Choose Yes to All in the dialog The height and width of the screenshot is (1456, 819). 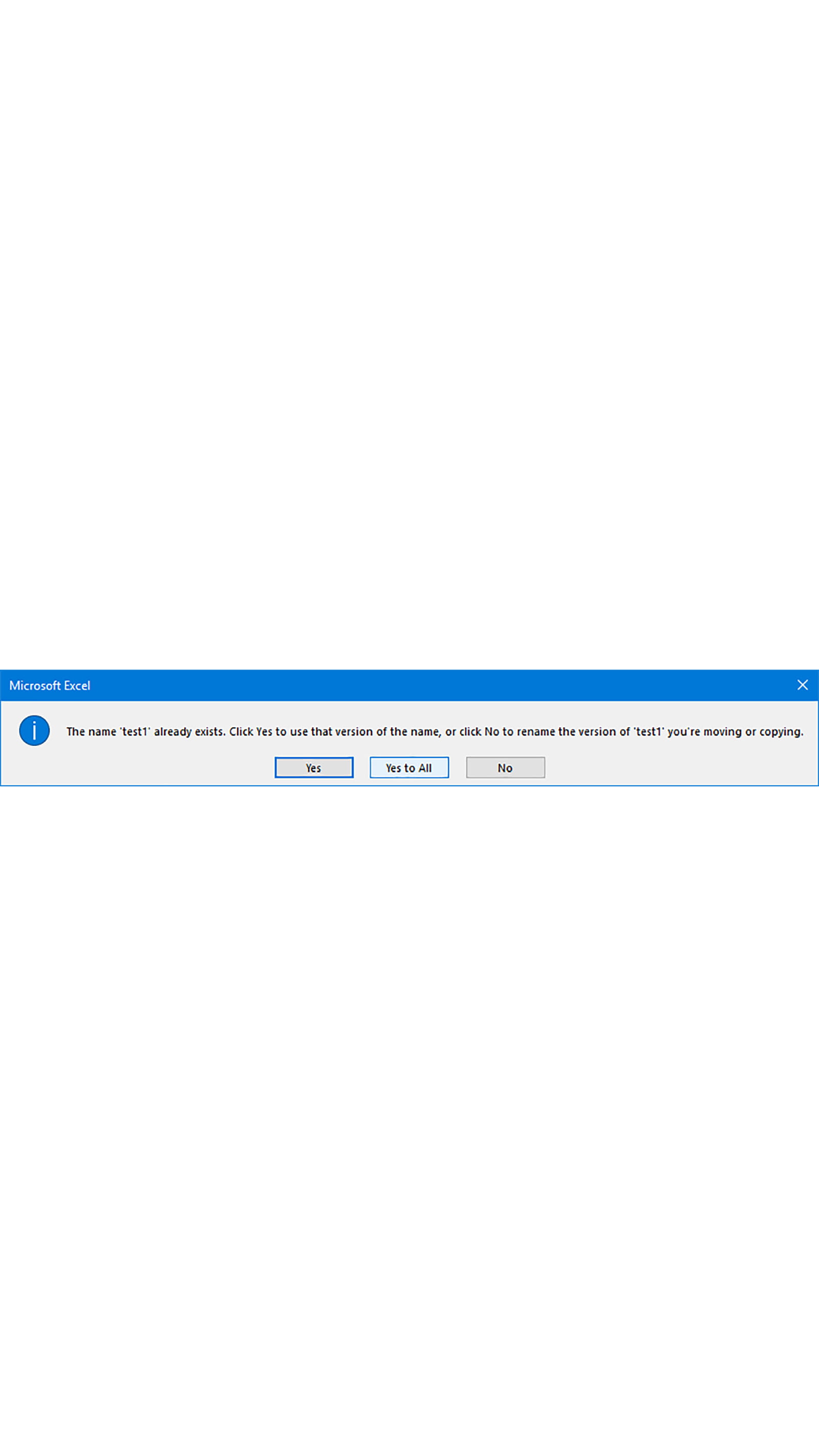409,767
